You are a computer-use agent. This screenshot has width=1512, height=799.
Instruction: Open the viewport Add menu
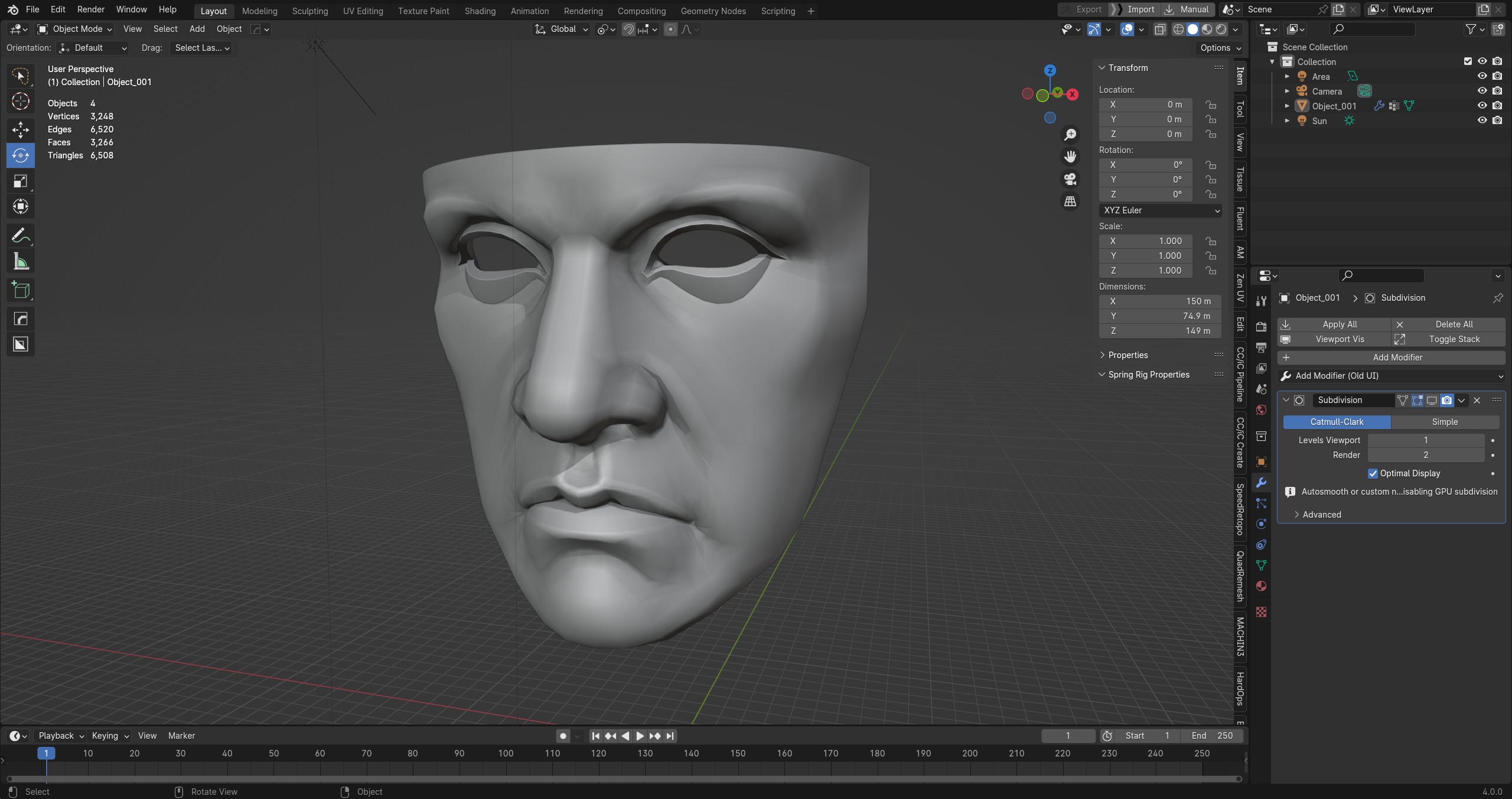[197, 29]
